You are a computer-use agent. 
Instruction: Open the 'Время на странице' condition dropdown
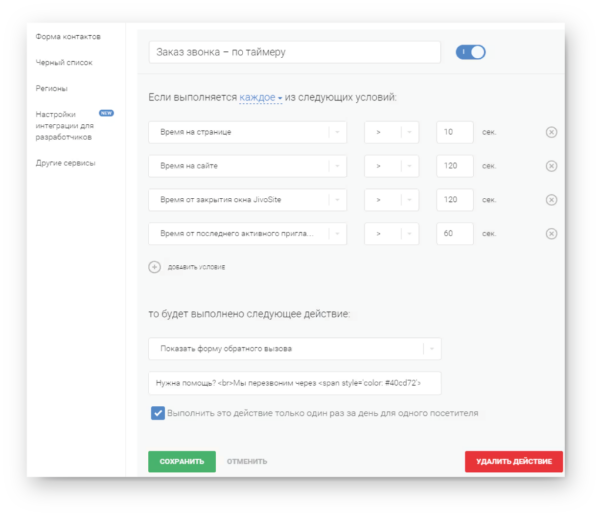point(248,132)
